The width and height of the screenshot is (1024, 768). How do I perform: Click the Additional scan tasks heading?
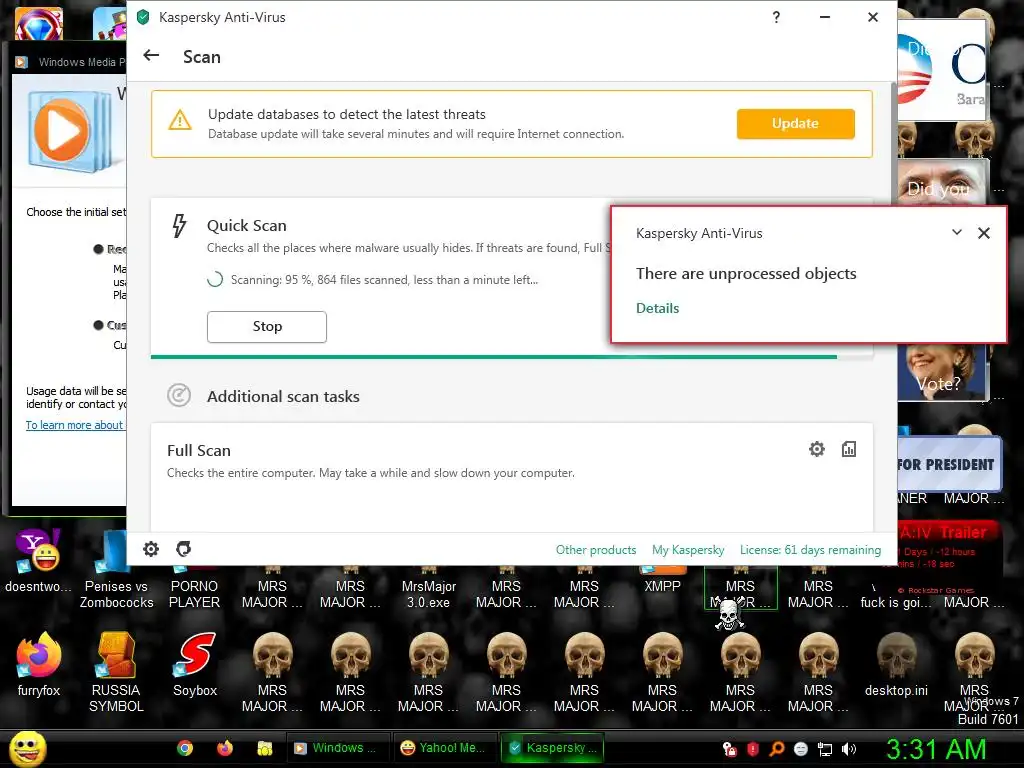point(283,396)
